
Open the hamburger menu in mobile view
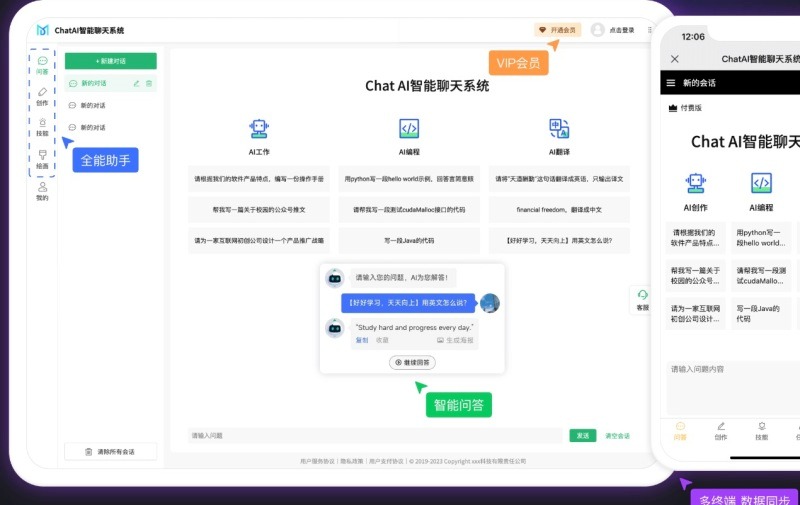pos(672,83)
